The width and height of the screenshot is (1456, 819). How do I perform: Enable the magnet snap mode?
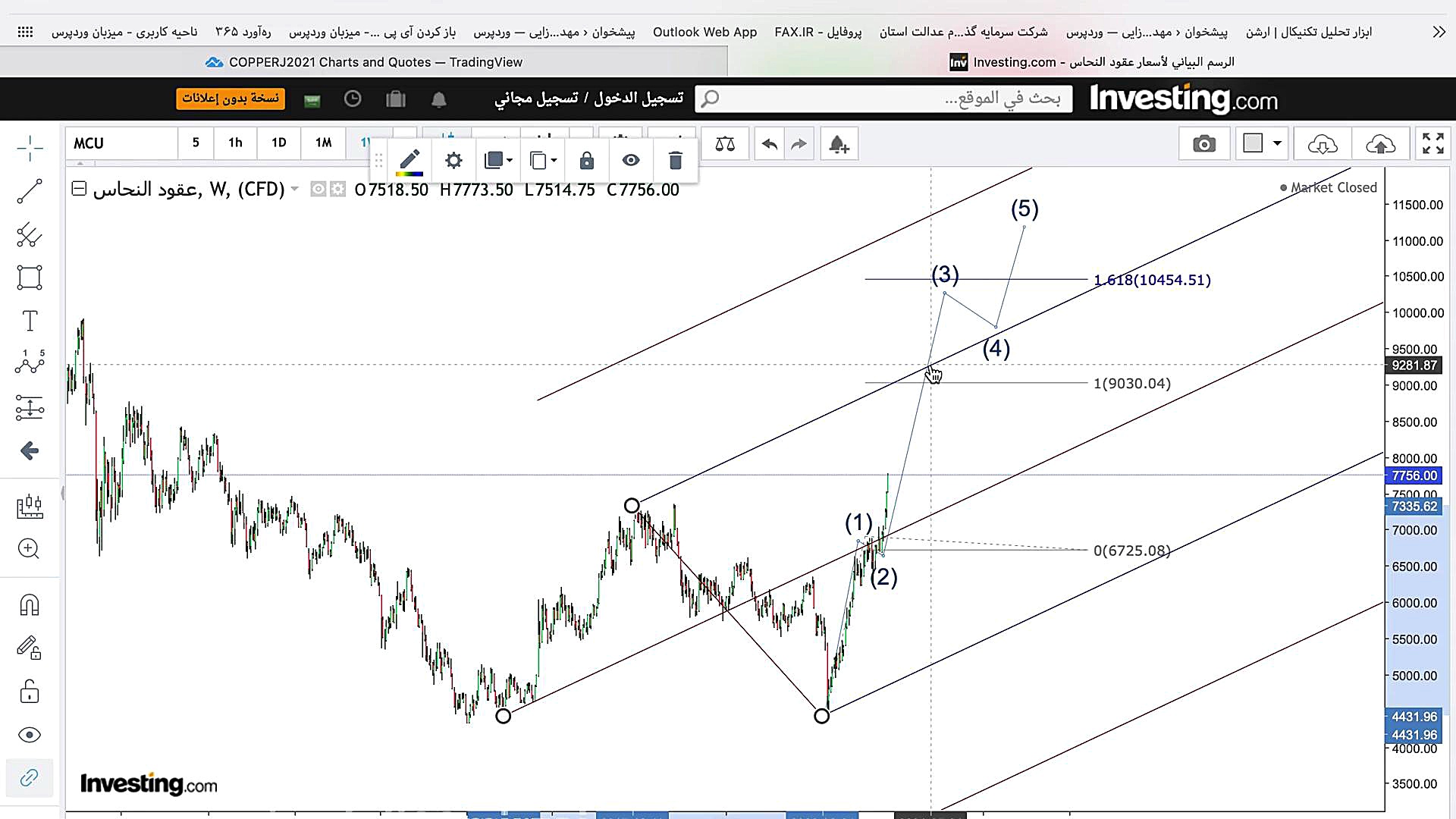(x=29, y=605)
